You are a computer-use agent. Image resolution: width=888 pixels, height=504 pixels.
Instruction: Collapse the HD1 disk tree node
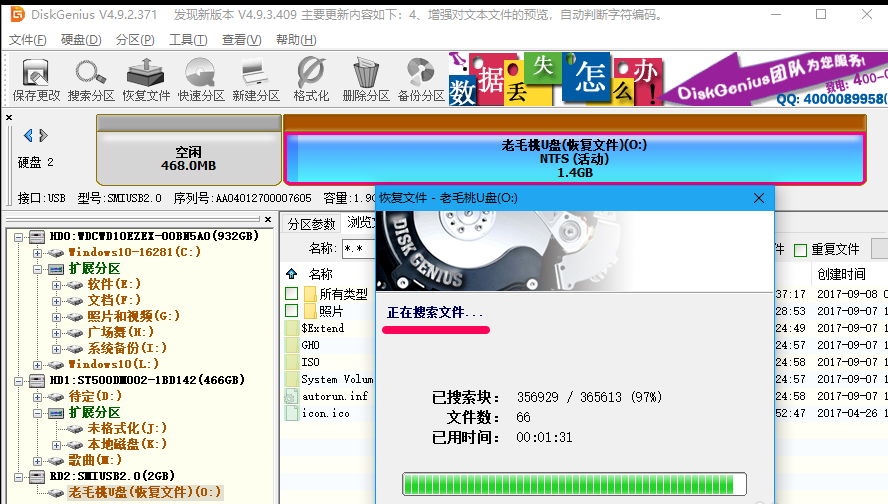[19, 381]
